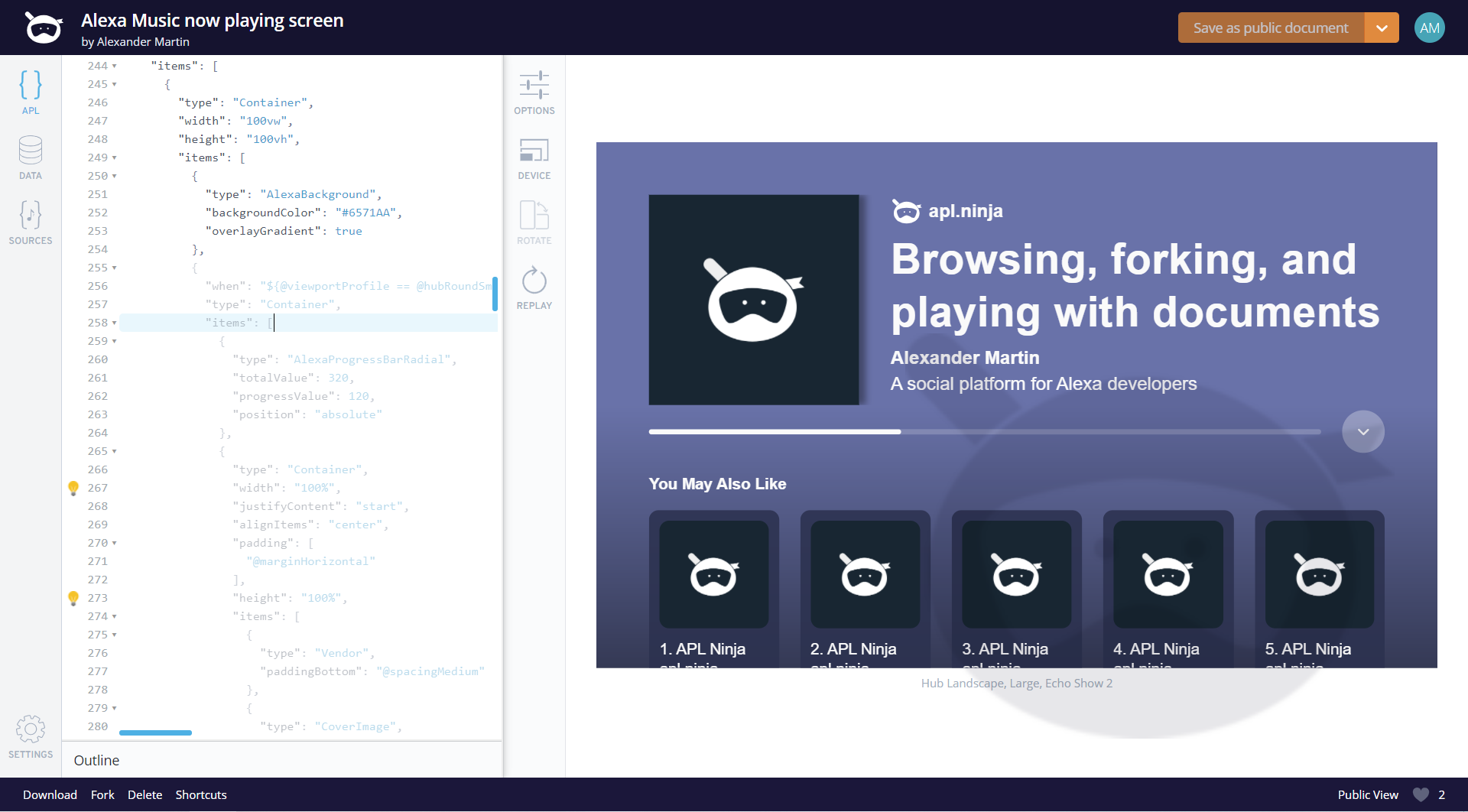Click line number 262 in the gutter
This screenshot has width=1468, height=812.
[x=98, y=396]
